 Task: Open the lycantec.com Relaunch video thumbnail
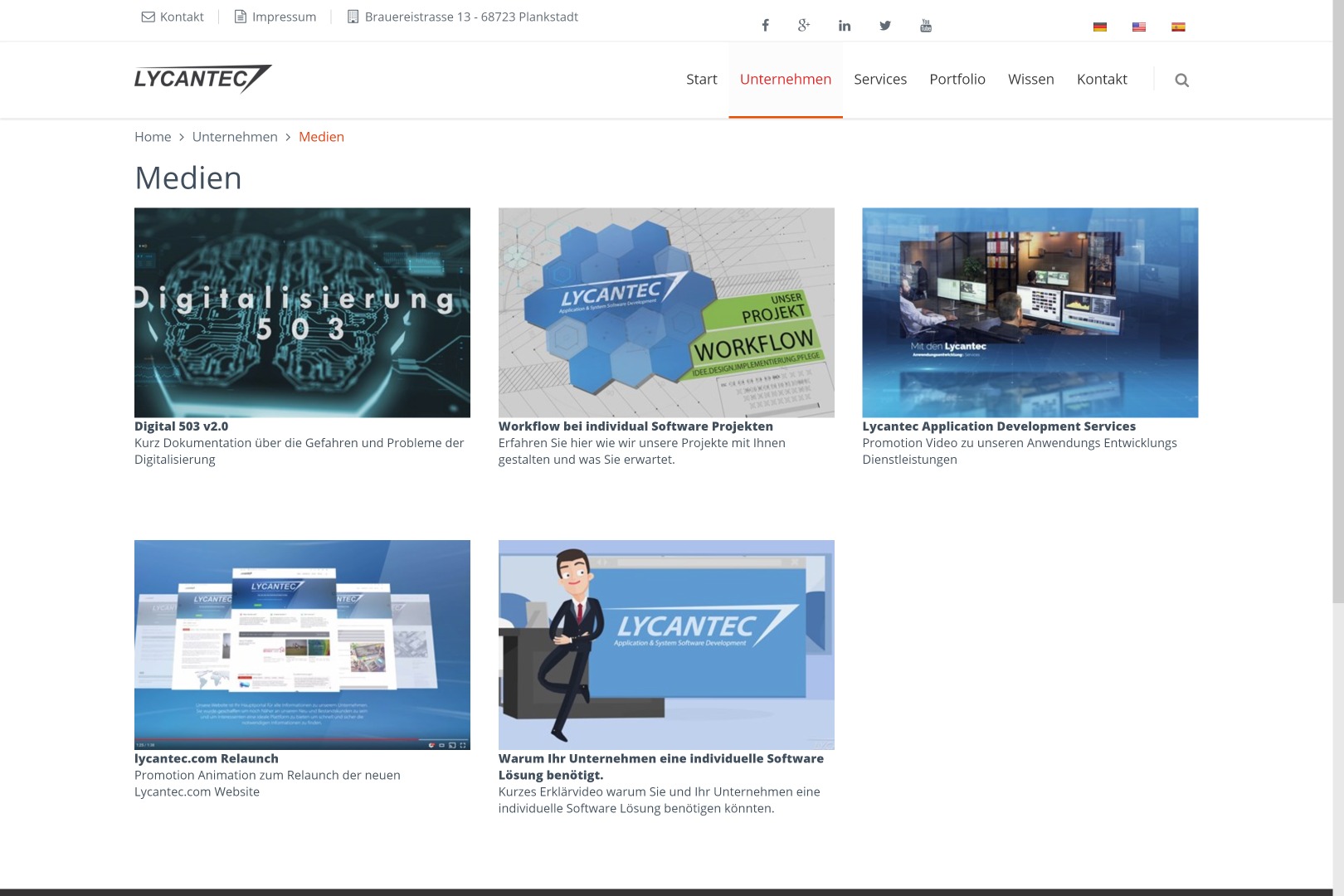tap(302, 645)
